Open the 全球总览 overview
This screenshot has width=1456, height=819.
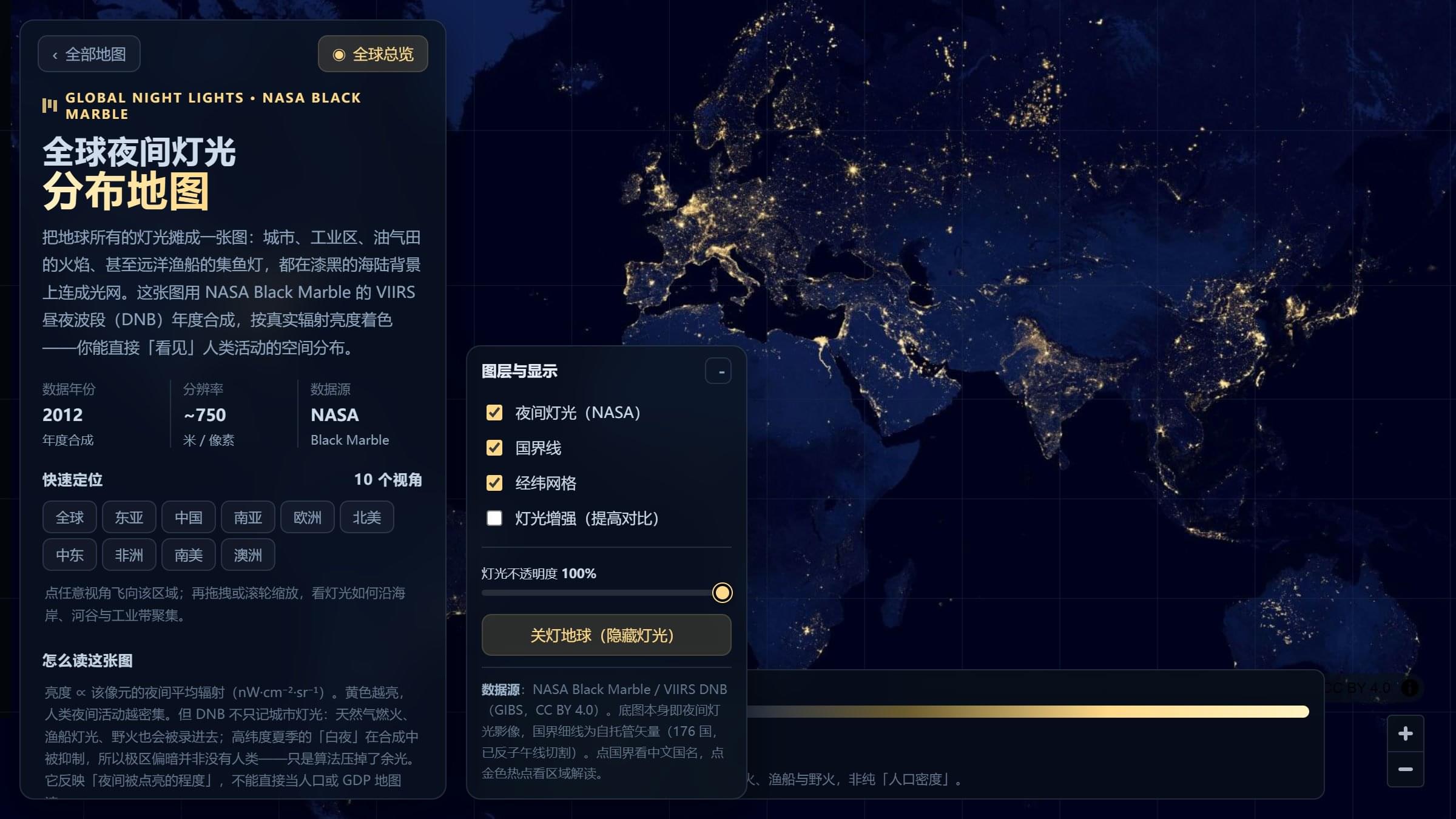point(373,54)
